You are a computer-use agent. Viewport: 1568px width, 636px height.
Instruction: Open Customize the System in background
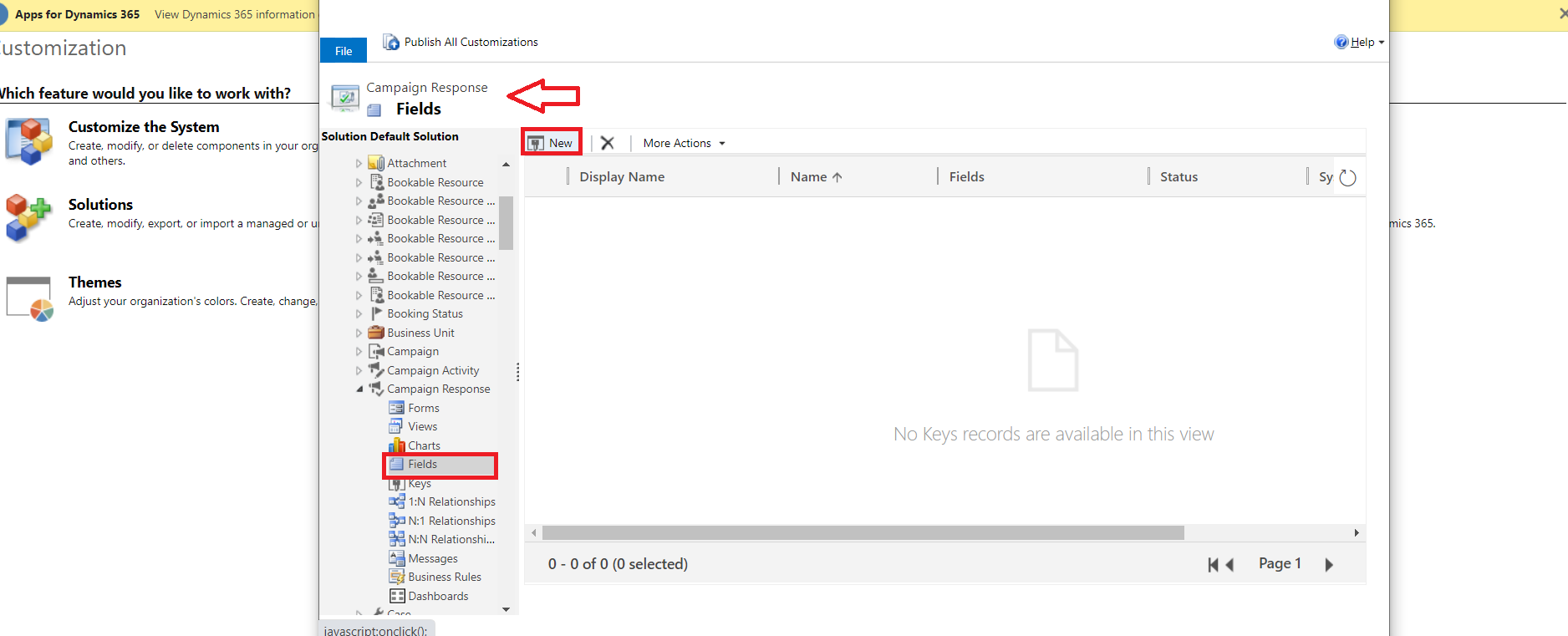(x=144, y=126)
